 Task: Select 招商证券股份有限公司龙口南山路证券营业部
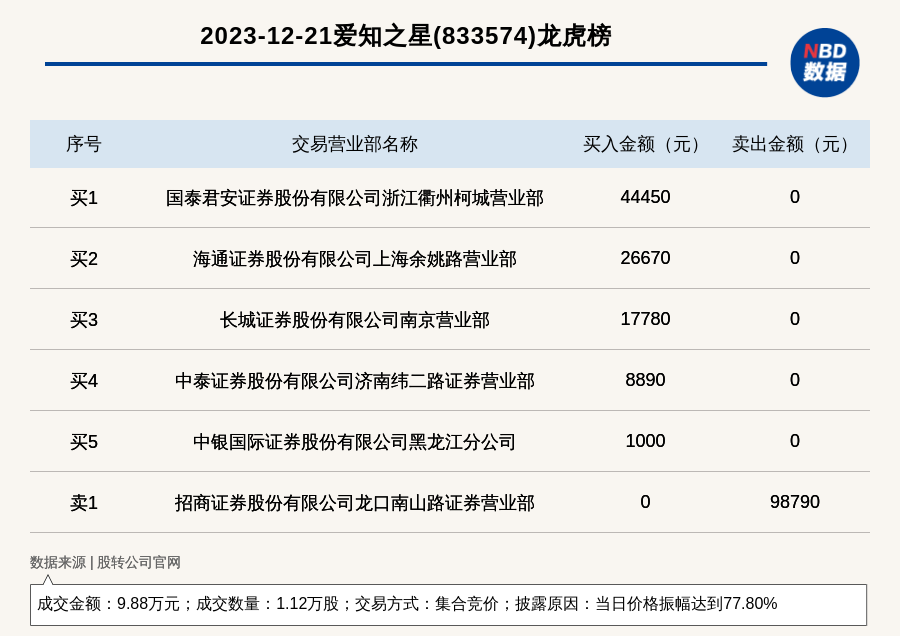pos(355,503)
